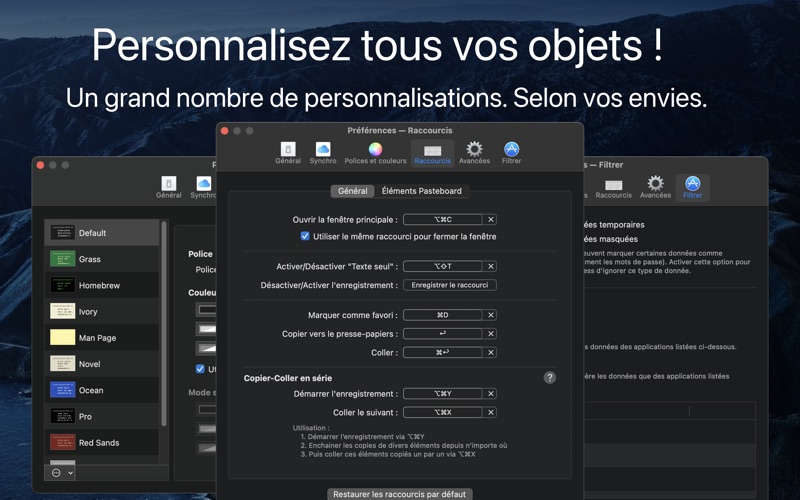Close the Préférences Raccourcis window
Viewport: 800px width, 500px height.
click(x=224, y=131)
